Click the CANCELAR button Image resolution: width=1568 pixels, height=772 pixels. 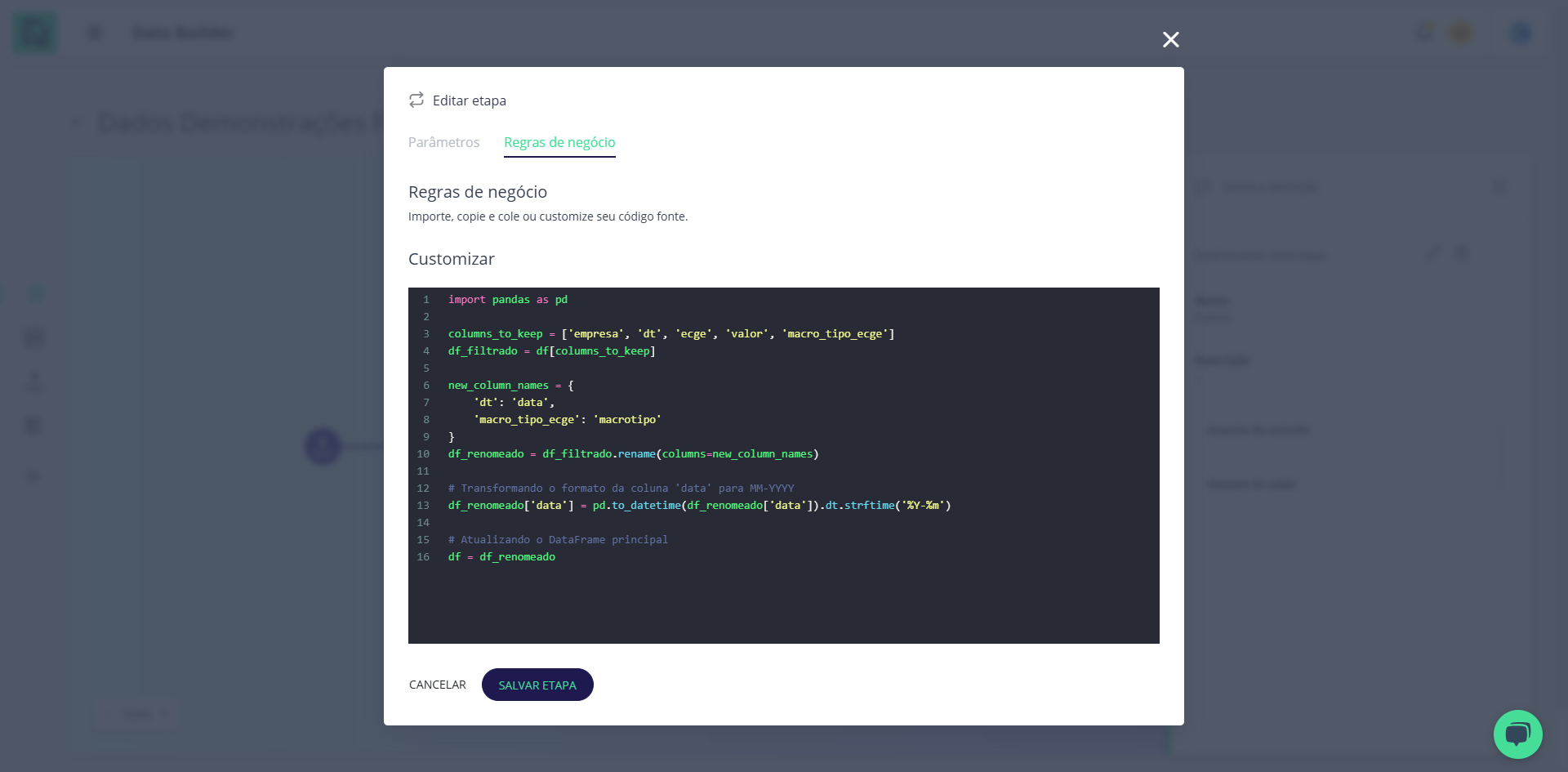tap(438, 685)
